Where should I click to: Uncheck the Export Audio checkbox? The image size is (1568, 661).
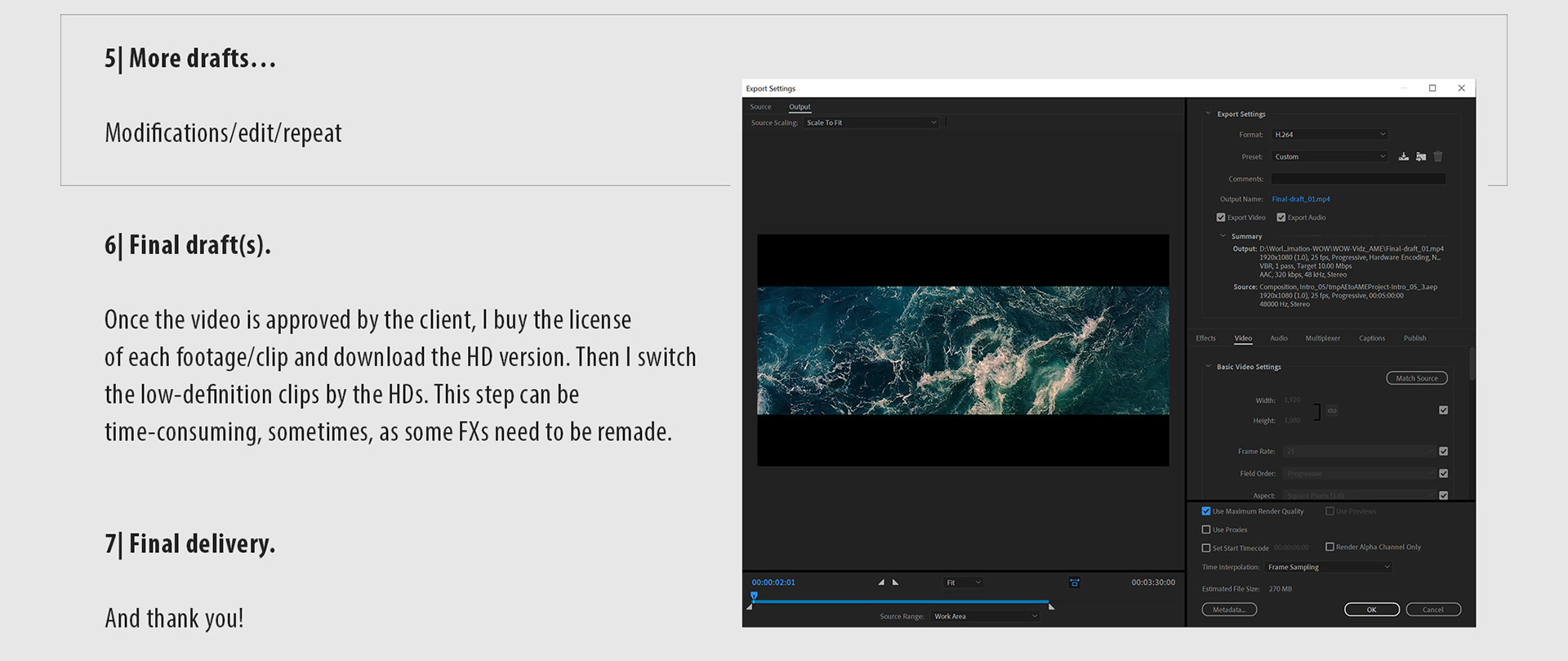coord(1281,217)
